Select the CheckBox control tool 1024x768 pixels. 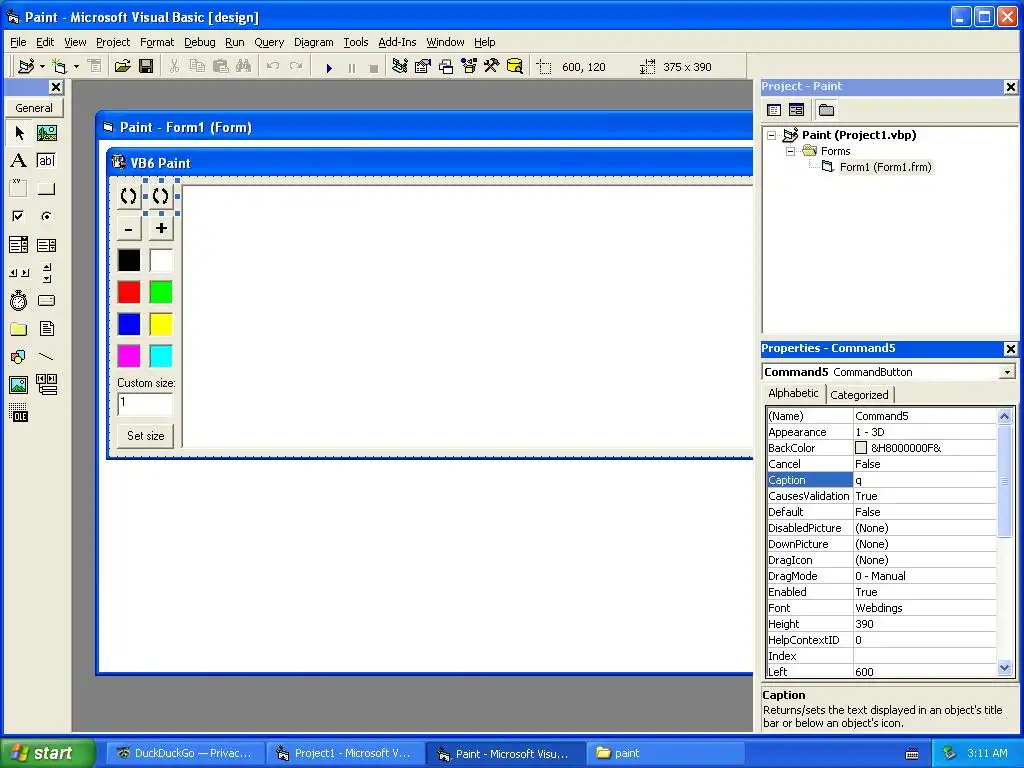[x=19, y=216]
